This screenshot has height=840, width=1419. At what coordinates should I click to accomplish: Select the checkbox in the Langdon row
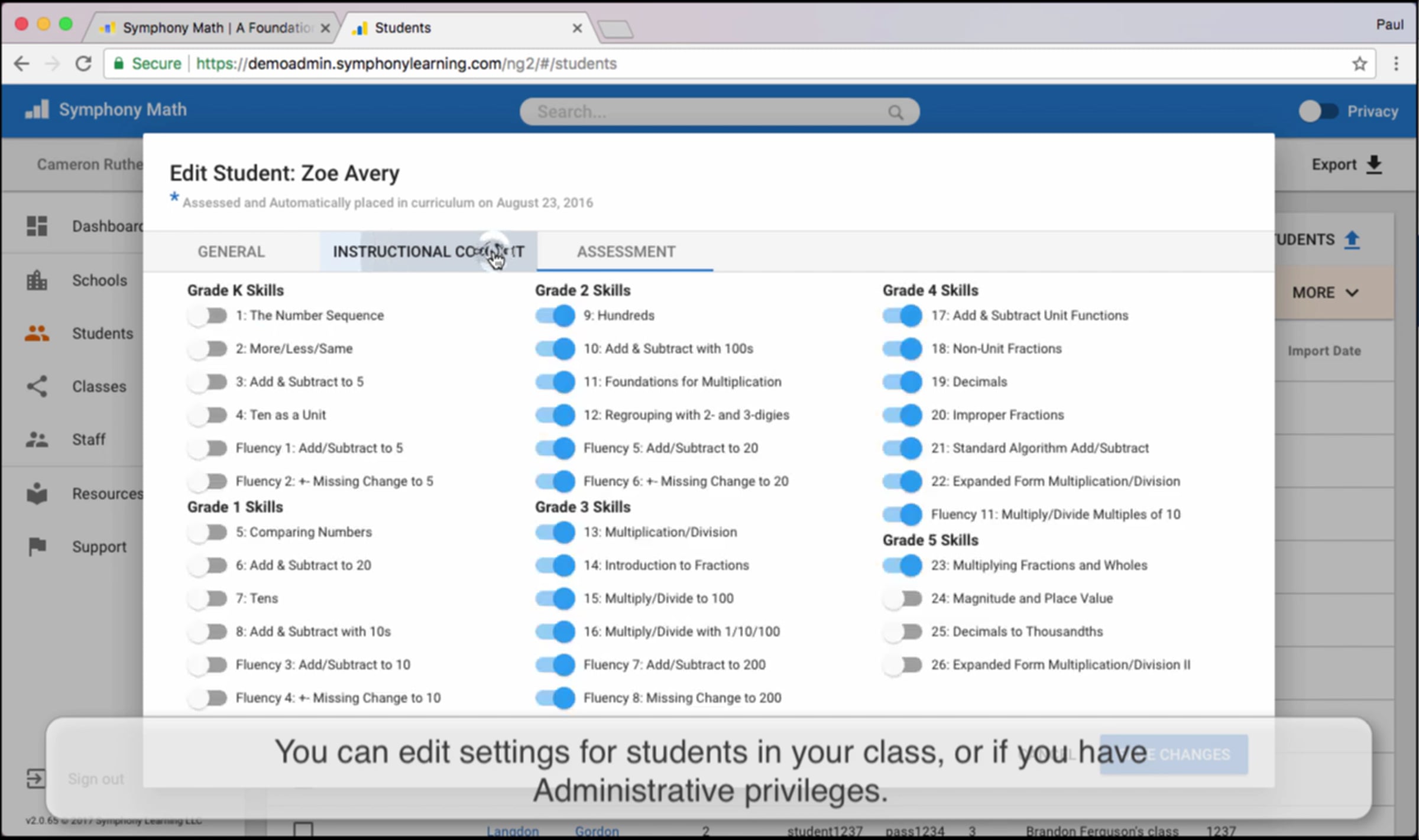[x=303, y=829]
